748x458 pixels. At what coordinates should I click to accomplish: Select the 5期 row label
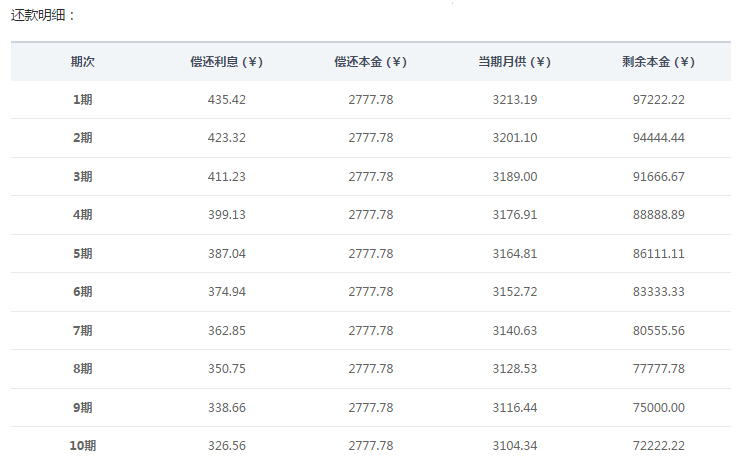click(x=83, y=253)
